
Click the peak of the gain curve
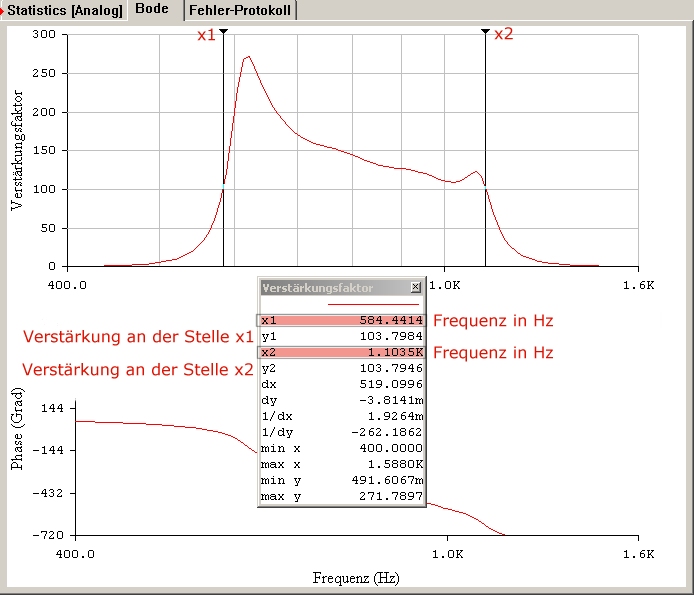click(x=248, y=58)
